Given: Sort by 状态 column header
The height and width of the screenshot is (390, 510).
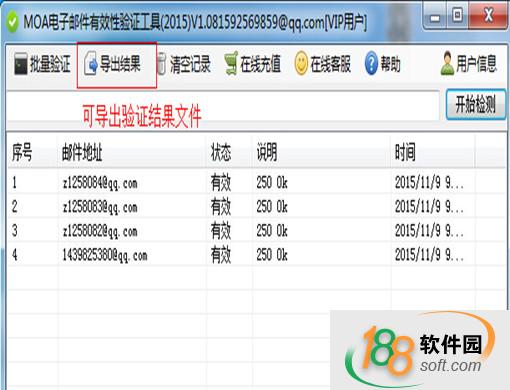Looking at the screenshot, I should point(229,153).
